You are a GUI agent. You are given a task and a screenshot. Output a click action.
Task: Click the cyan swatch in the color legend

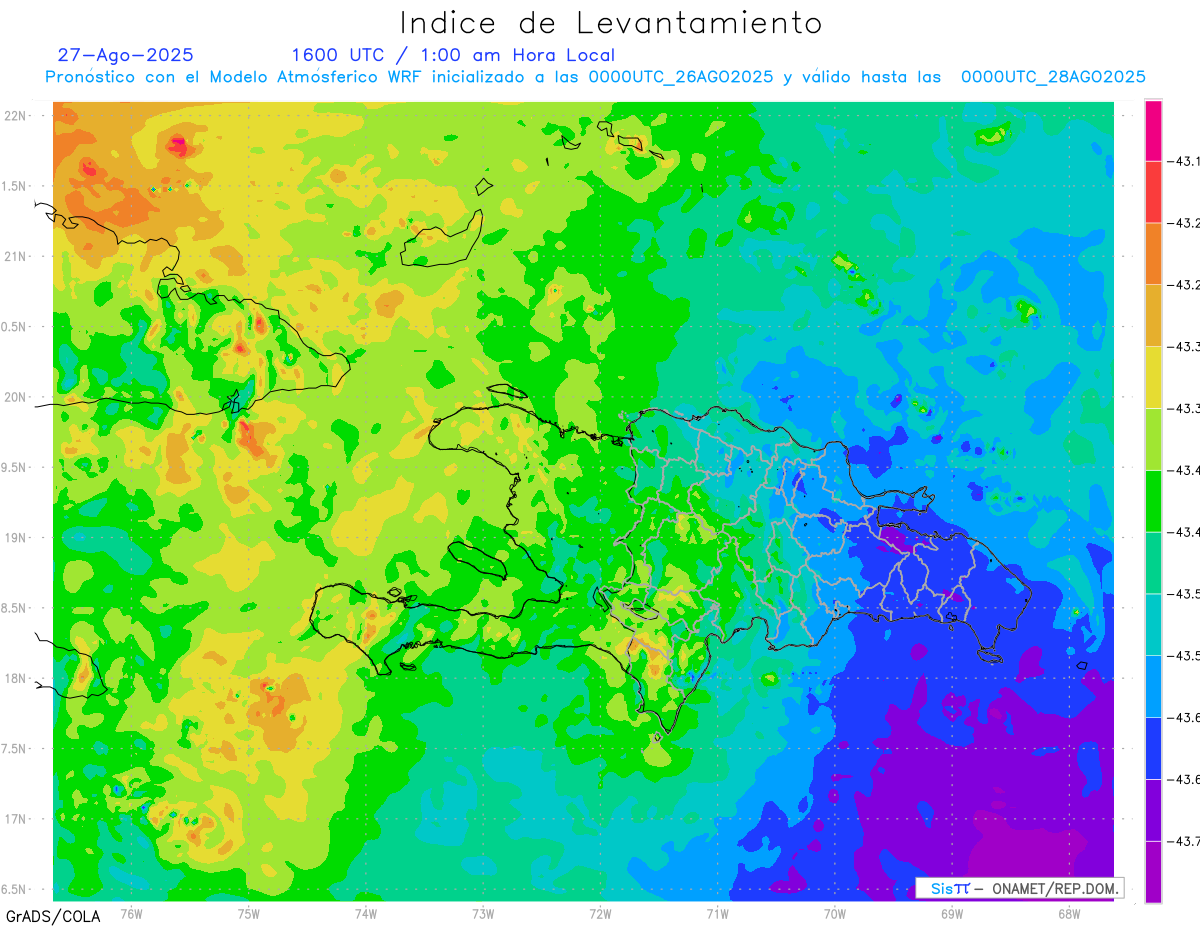click(1153, 625)
